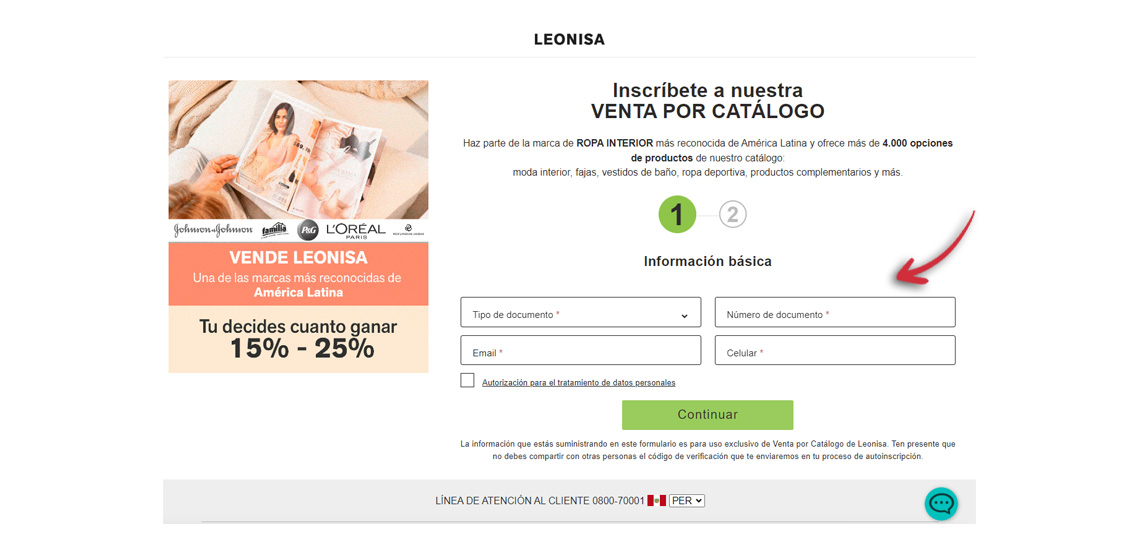Click the Vende Leonisa orange banner
Viewport: 1139px width, 539px height.
click(298, 274)
